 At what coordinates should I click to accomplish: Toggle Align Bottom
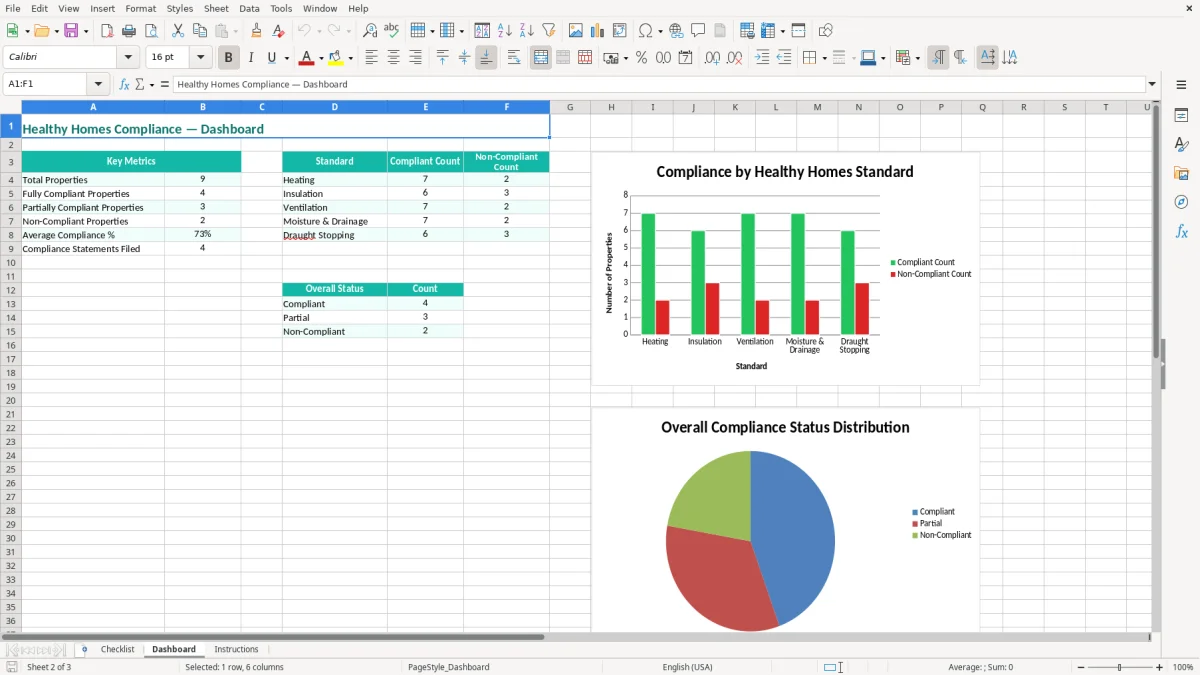tap(486, 58)
